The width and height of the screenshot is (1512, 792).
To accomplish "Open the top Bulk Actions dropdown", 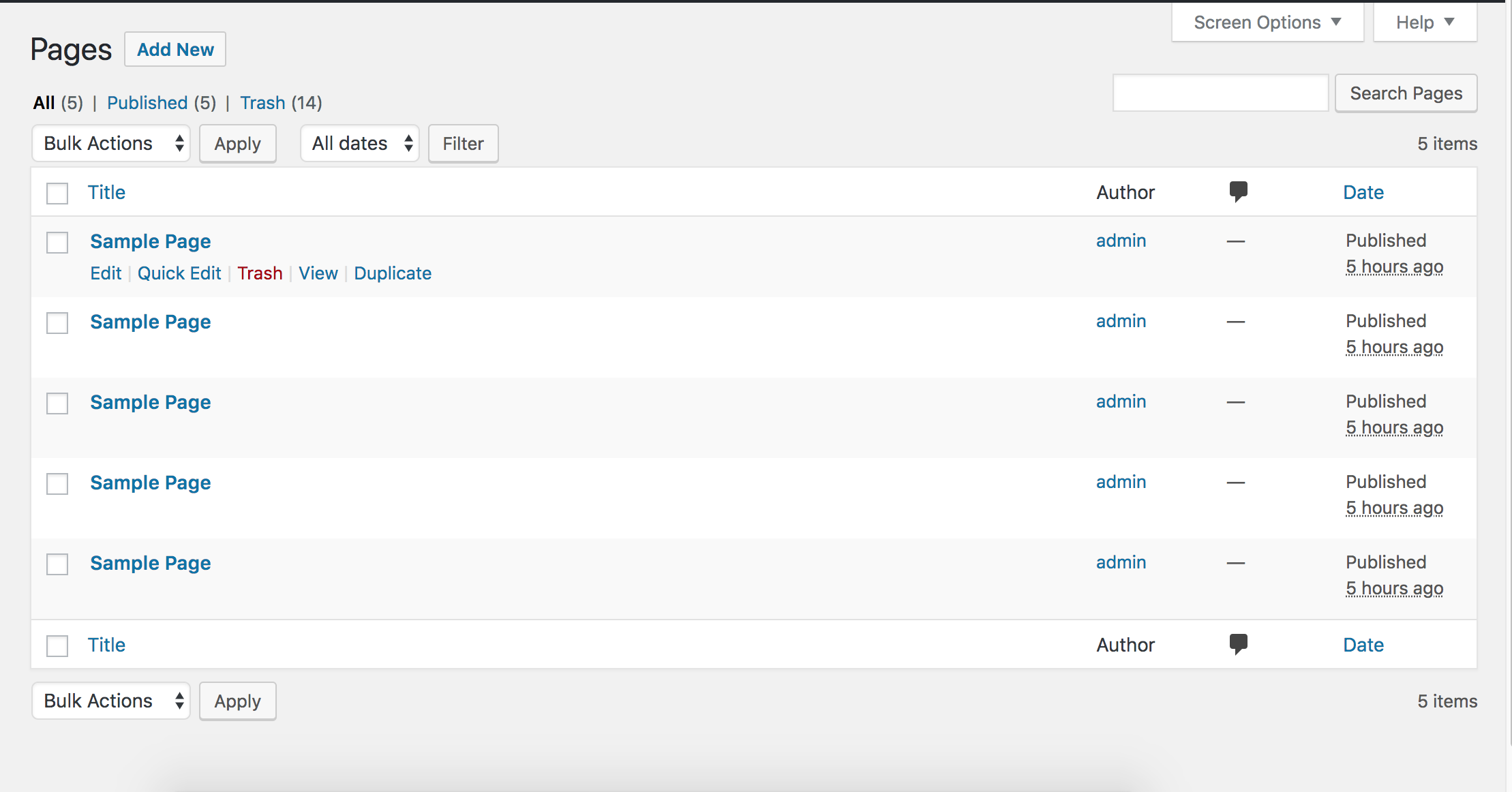I will pyautogui.click(x=111, y=143).
